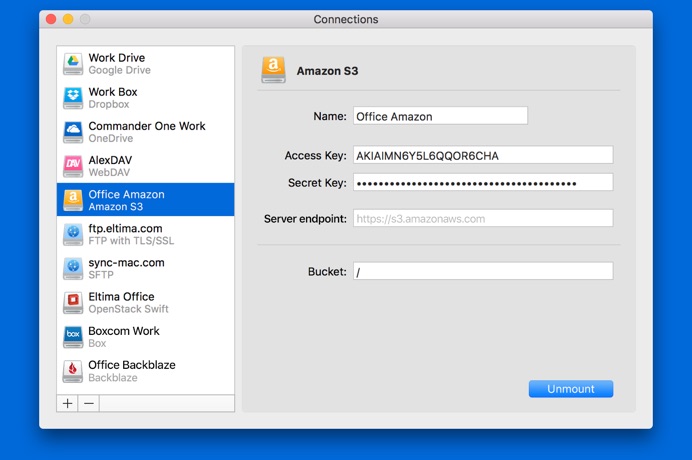Click the Server endpoint label
692x460 pixels.
pyautogui.click(x=305, y=219)
